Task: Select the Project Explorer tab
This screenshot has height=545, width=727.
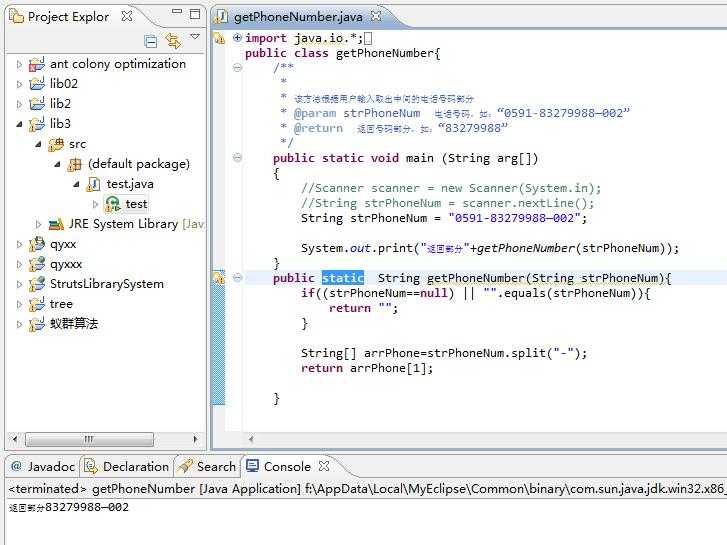Action: [68, 17]
